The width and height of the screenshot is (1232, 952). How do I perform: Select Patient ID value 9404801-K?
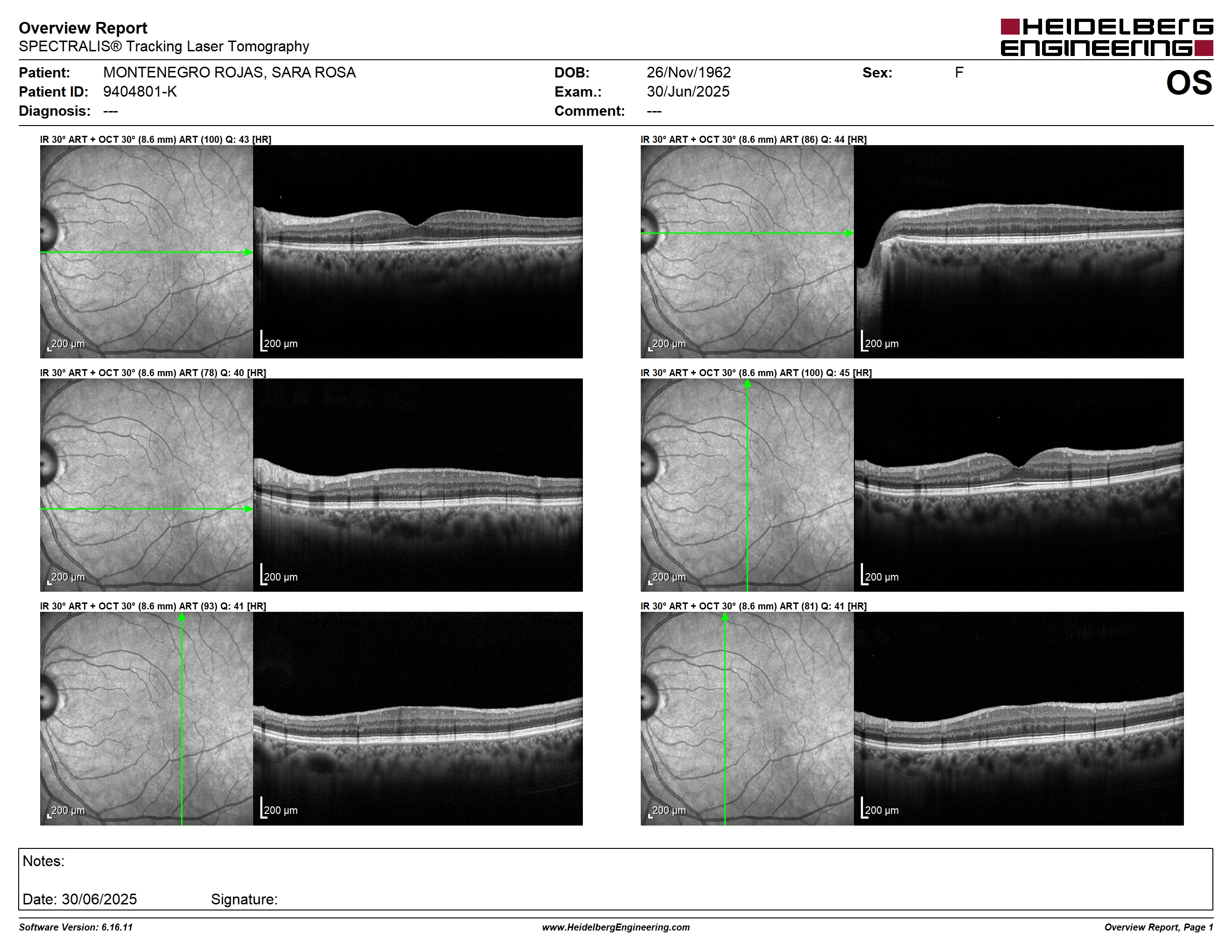140,91
